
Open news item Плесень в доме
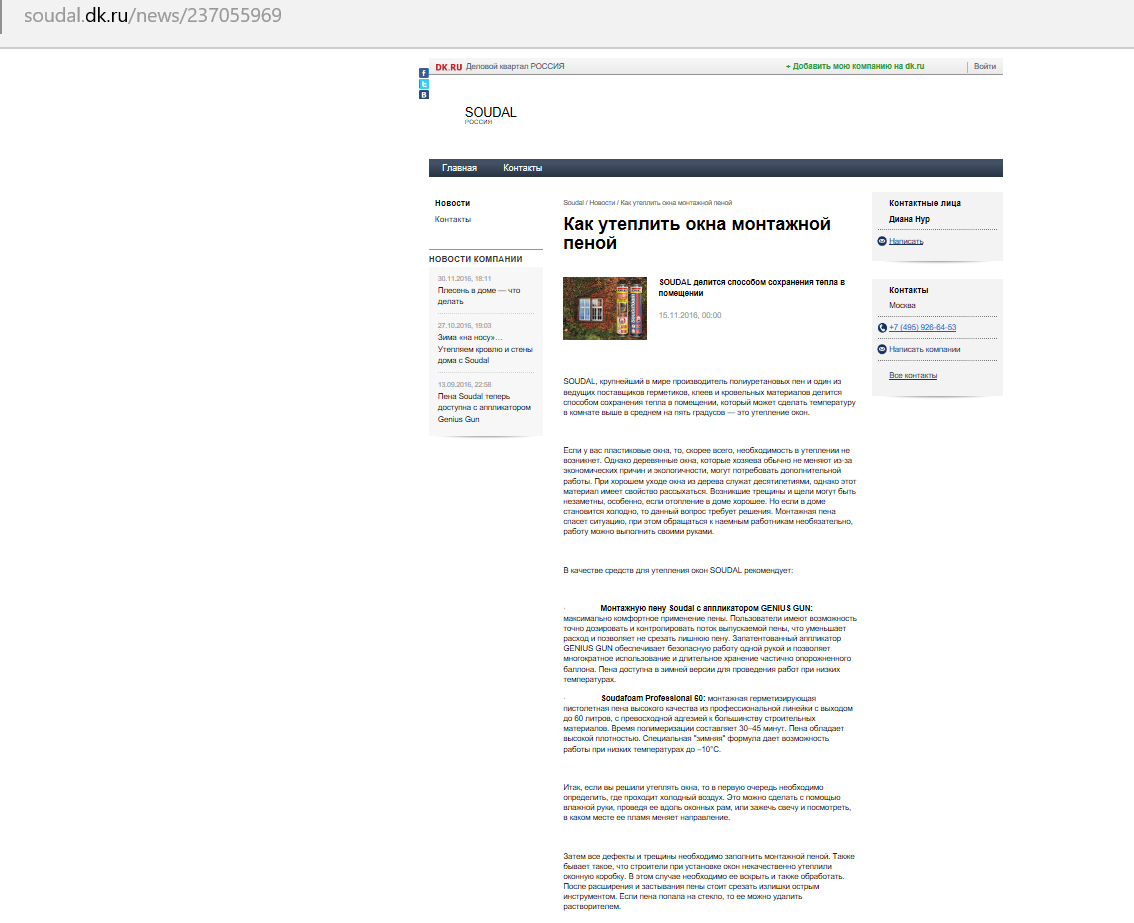click(x=479, y=296)
